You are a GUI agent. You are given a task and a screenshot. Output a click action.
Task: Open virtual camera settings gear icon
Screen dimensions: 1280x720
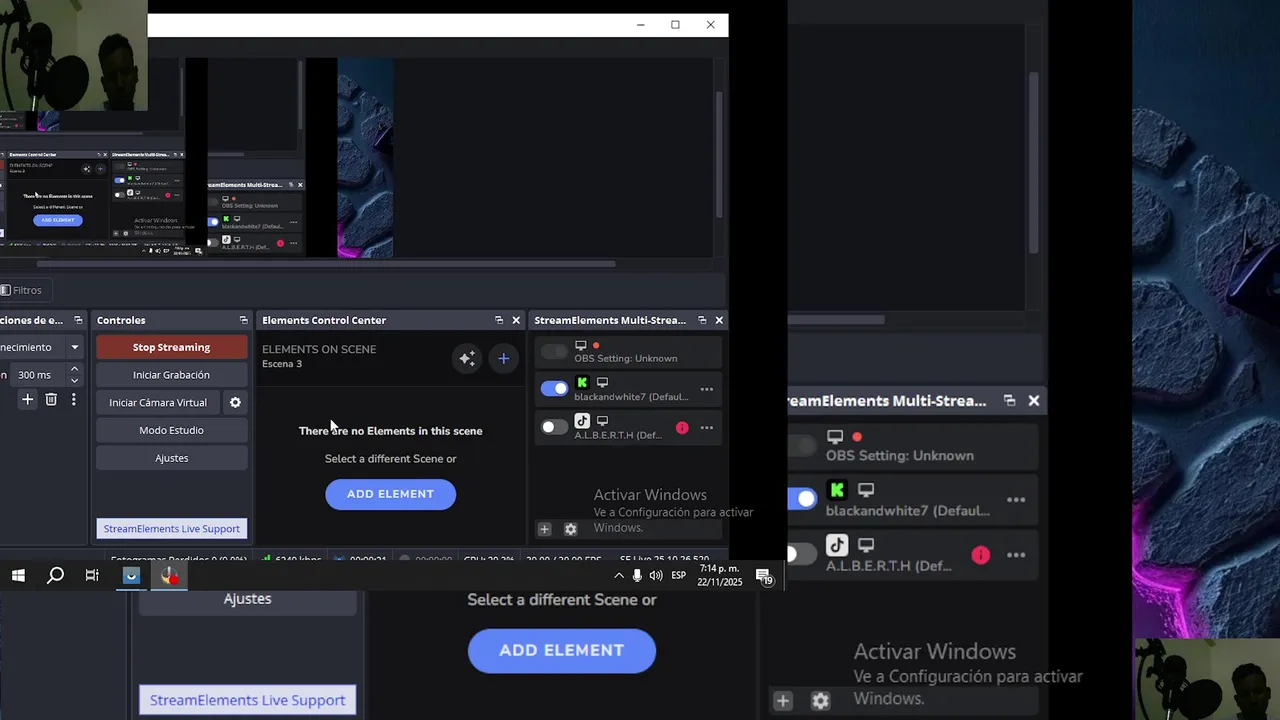coord(235,402)
